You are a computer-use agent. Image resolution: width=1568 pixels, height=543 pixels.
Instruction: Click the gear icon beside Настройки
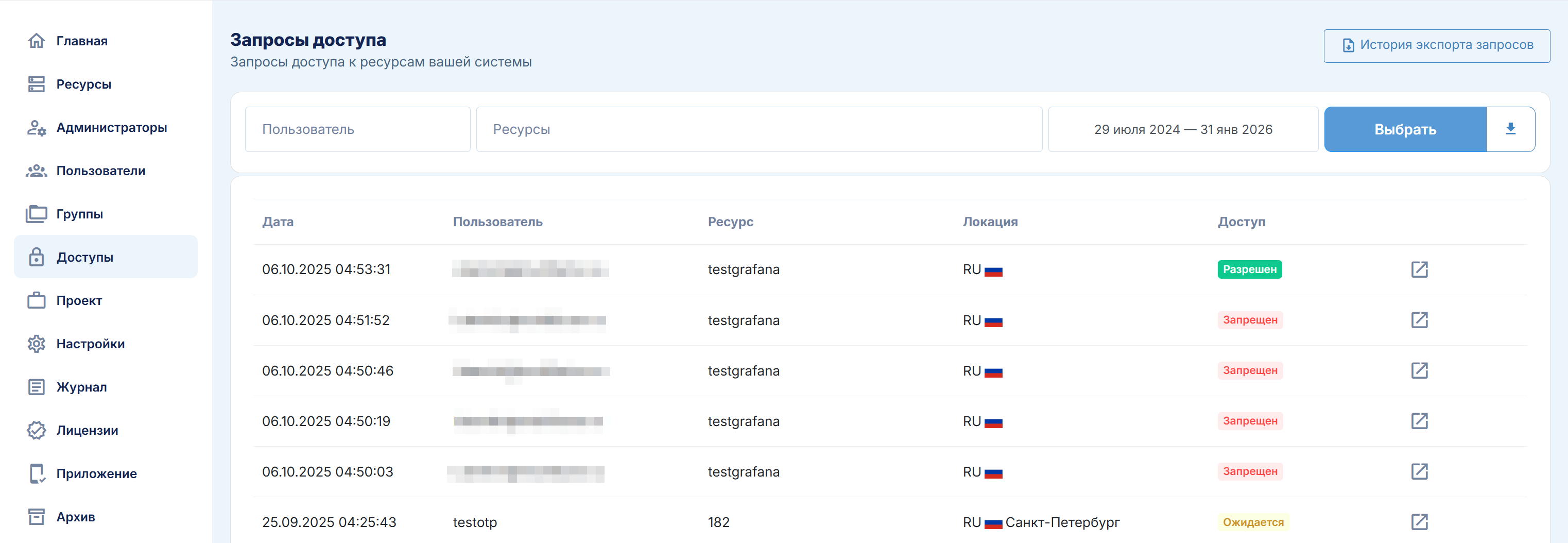(37, 344)
